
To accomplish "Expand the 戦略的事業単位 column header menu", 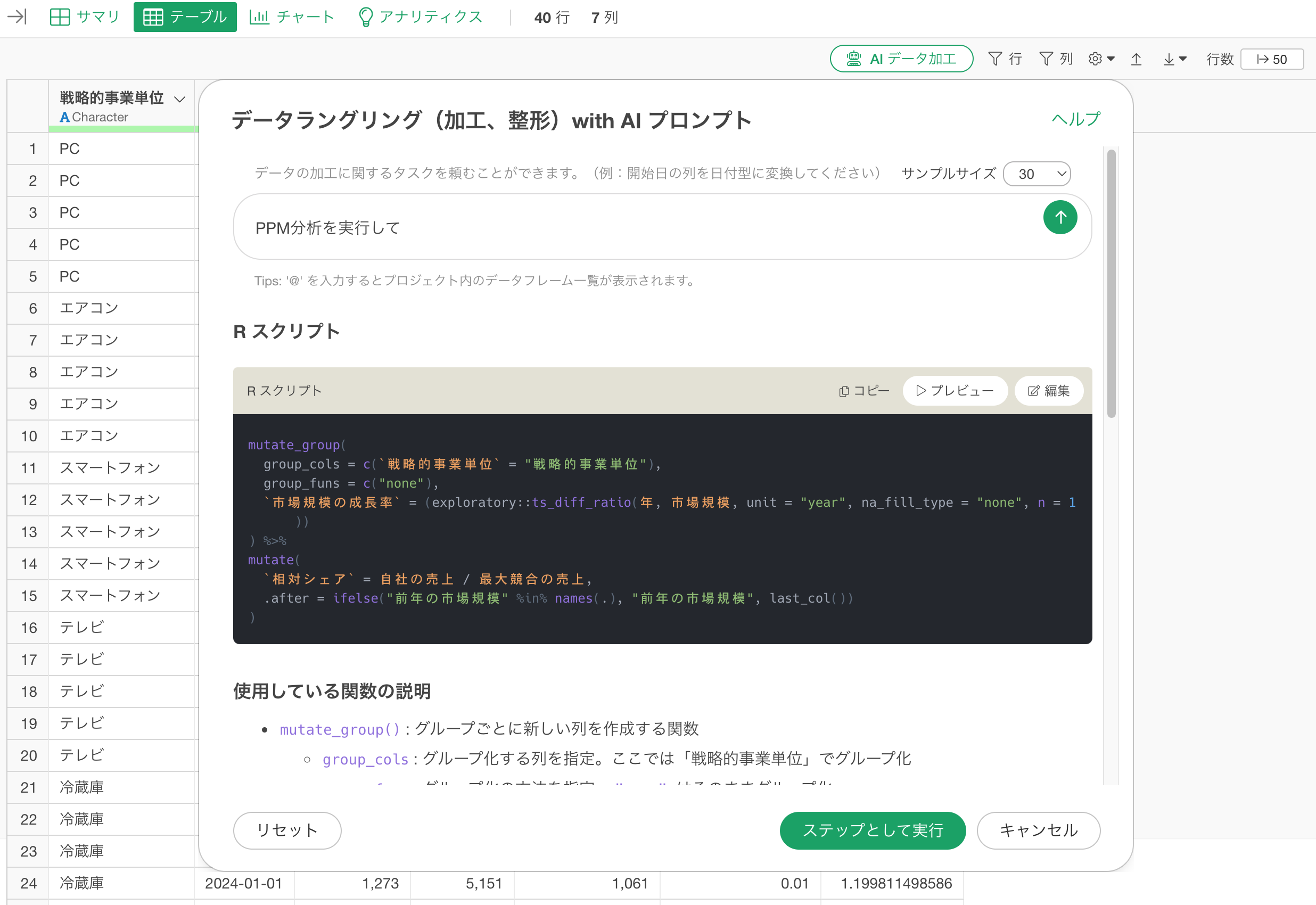I will point(180,99).
